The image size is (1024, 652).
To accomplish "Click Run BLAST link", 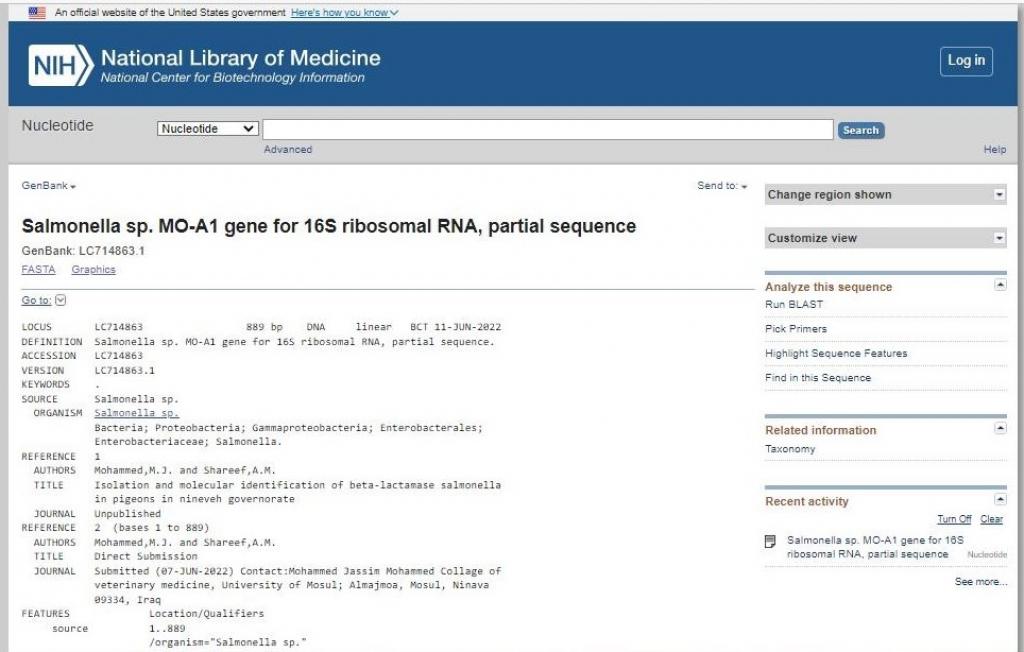I will (794, 304).
